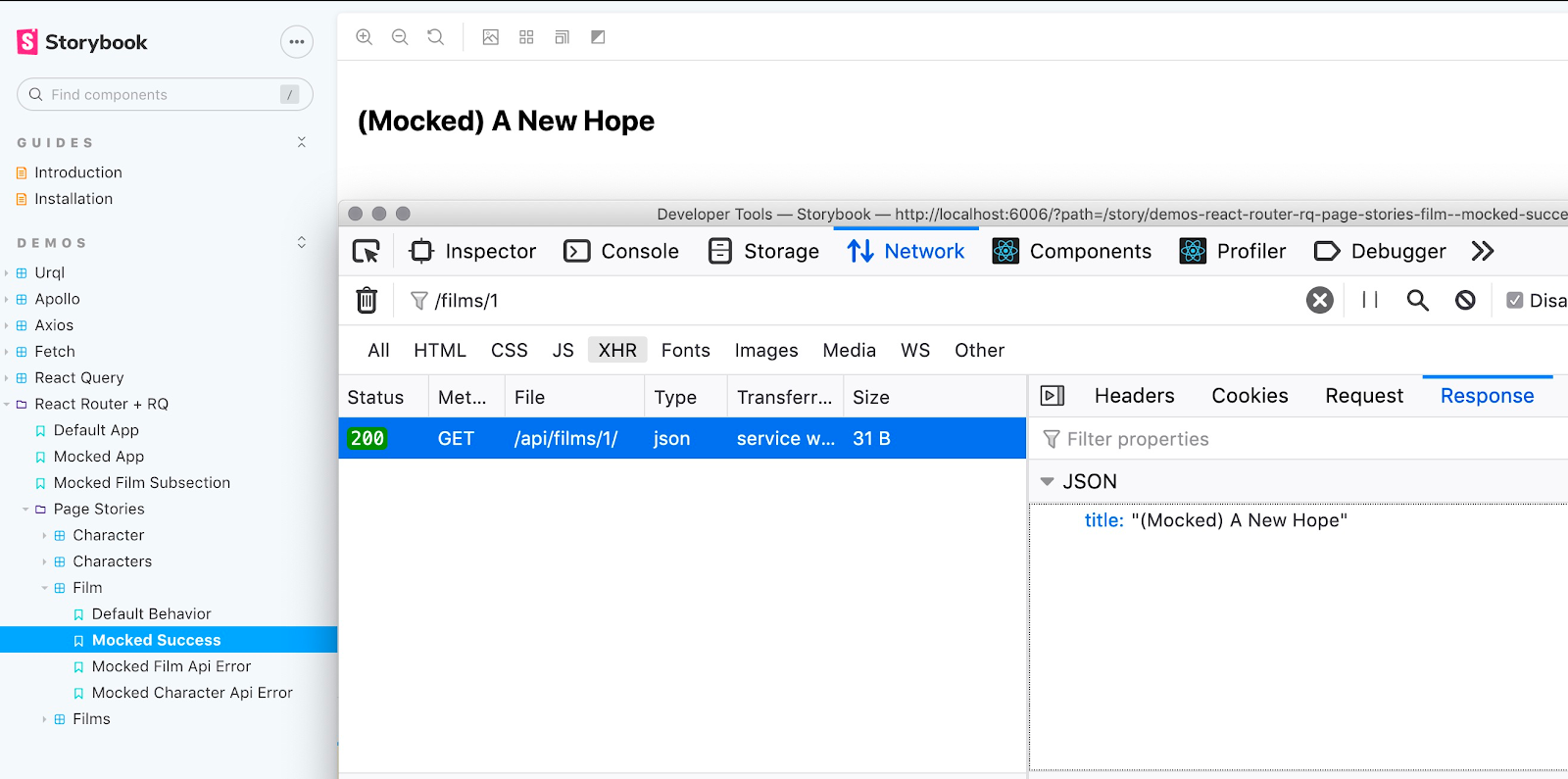Image resolution: width=1568 pixels, height=779 pixels.
Task: Toggle the XHR request filter
Action: pos(617,350)
